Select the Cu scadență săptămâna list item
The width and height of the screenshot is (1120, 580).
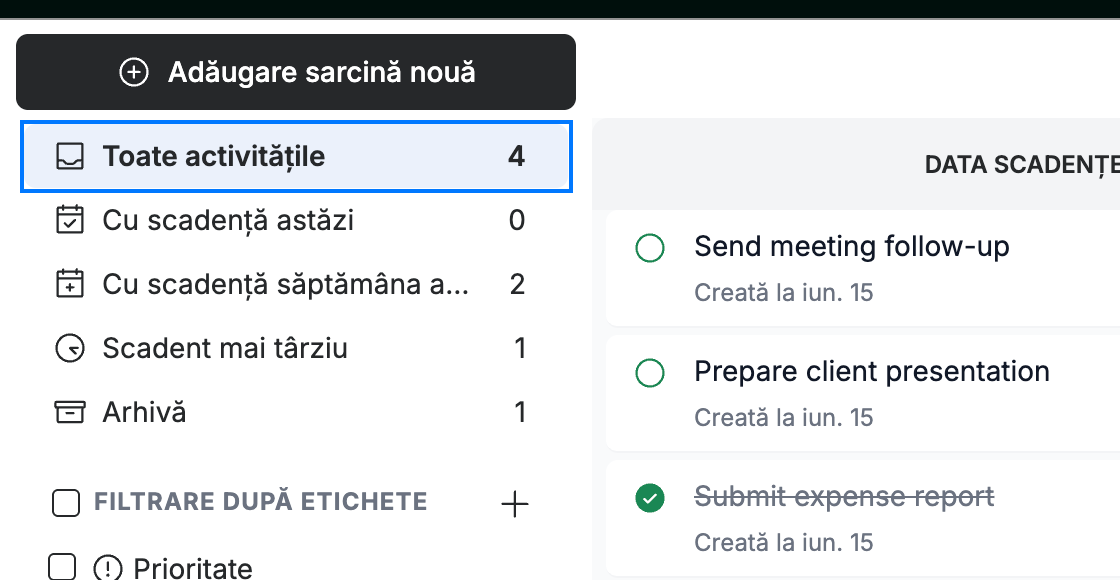[296, 284]
